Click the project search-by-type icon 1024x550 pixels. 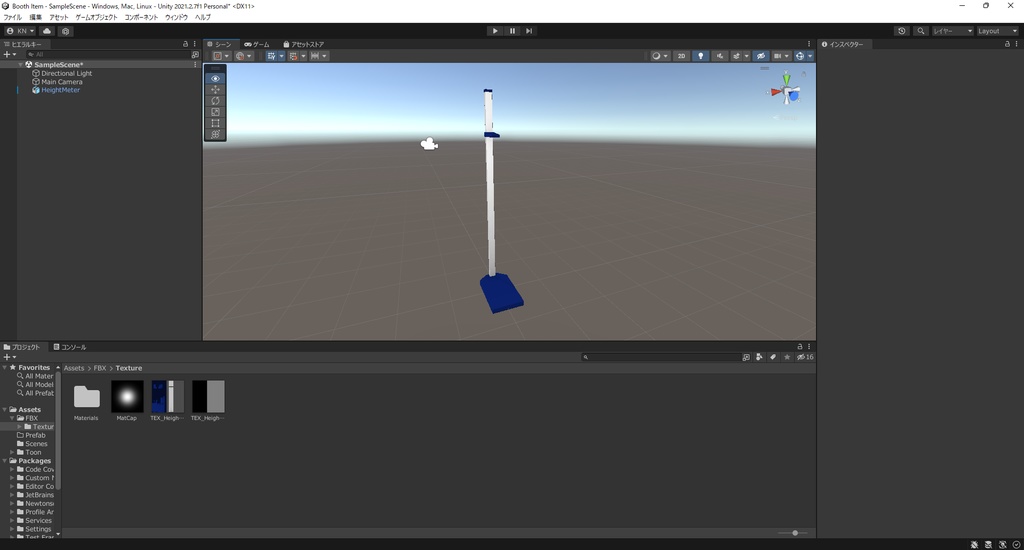pyautogui.click(x=759, y=357)
